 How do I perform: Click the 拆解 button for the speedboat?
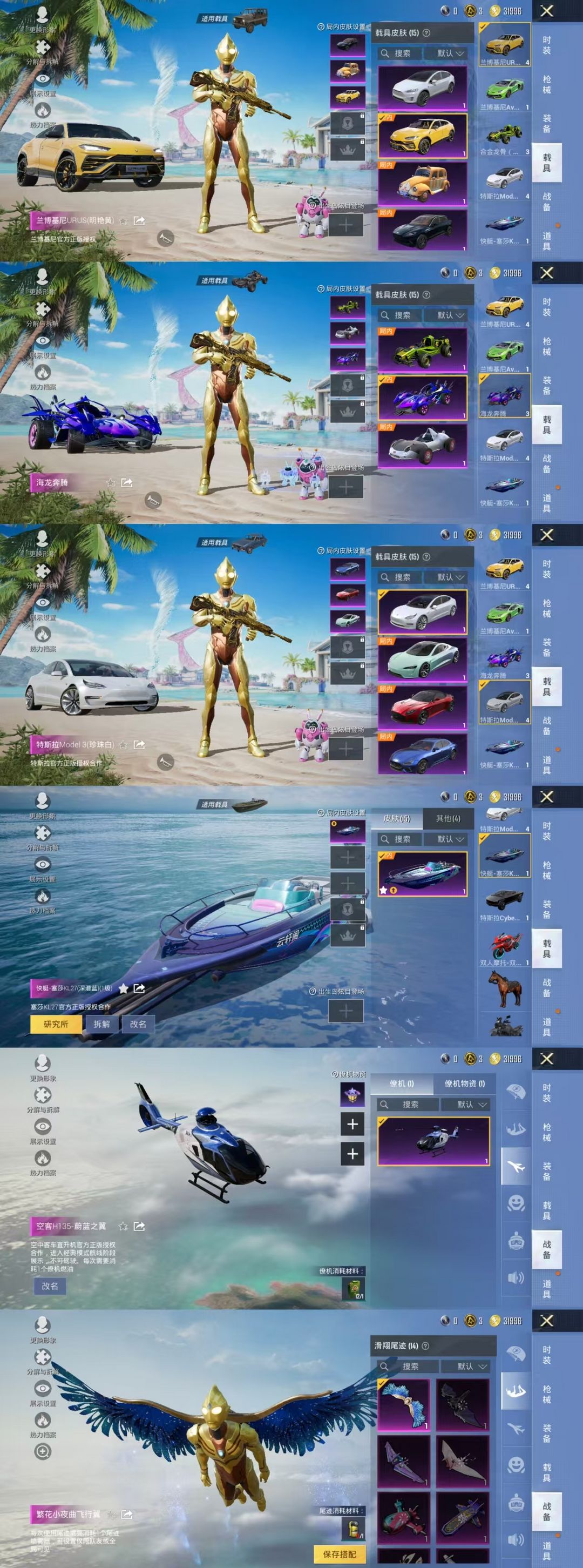pos(101,1024)
